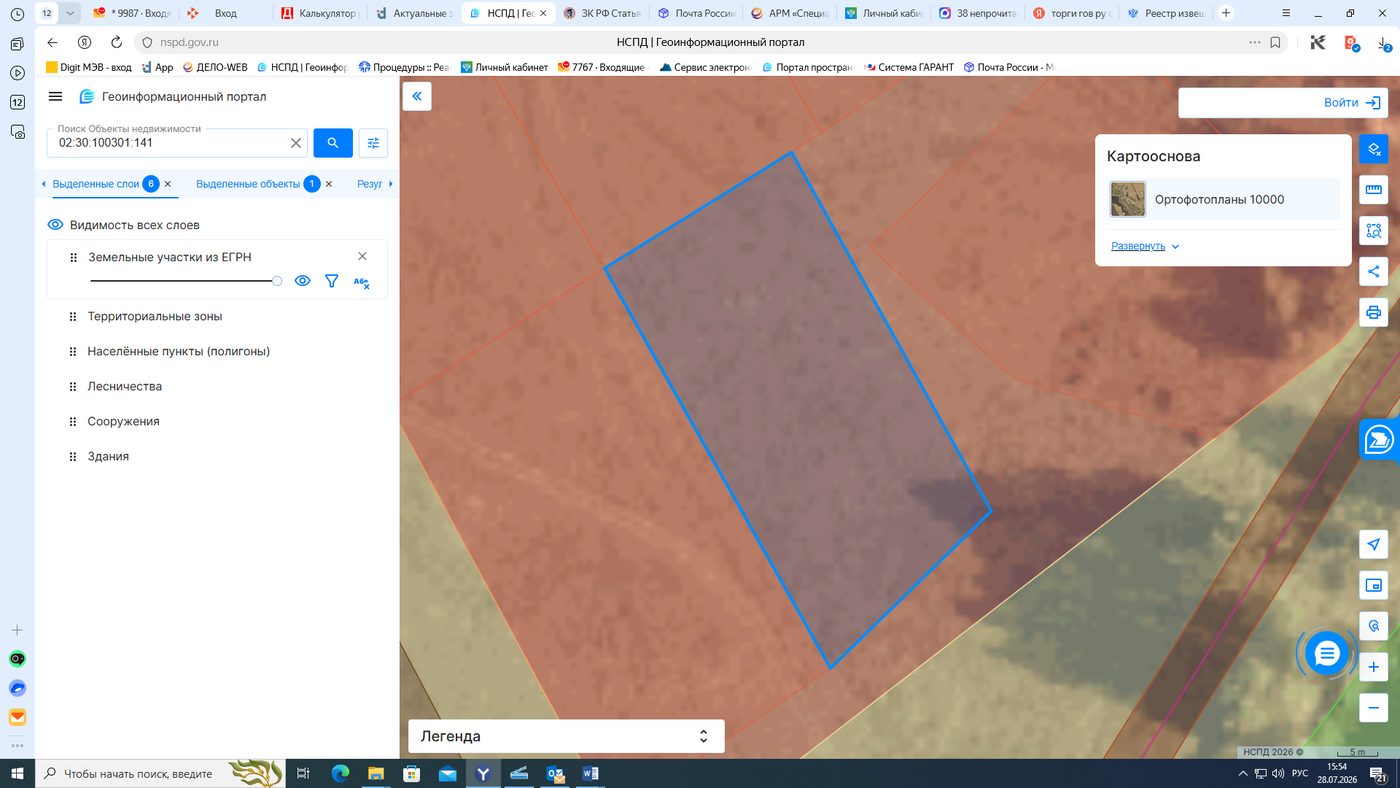The image size is (1400, 788).
Task: Click the print map icon
Action: [1374, 312]
